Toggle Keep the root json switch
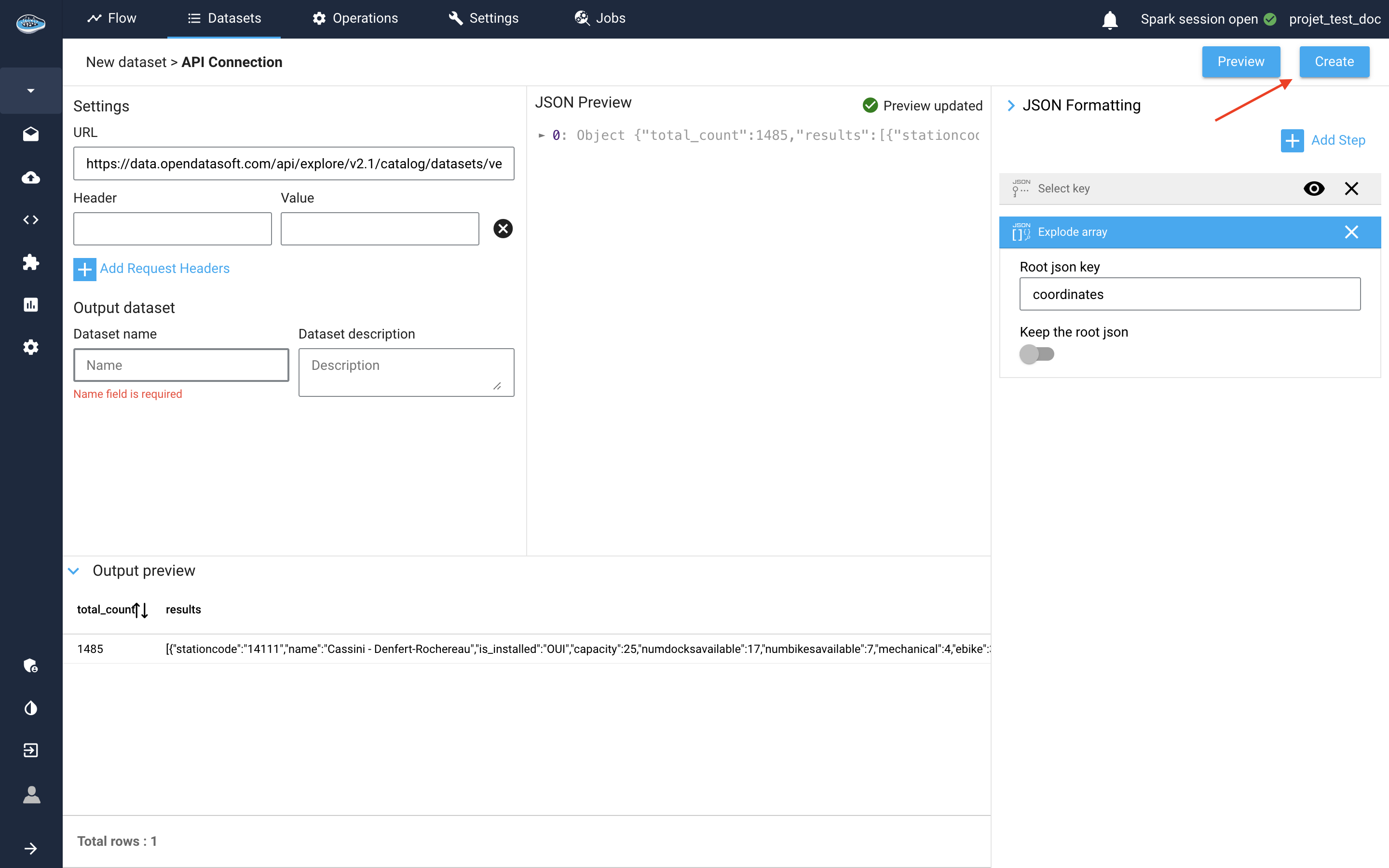1389x868 pixels. [x=1036, y=354]
